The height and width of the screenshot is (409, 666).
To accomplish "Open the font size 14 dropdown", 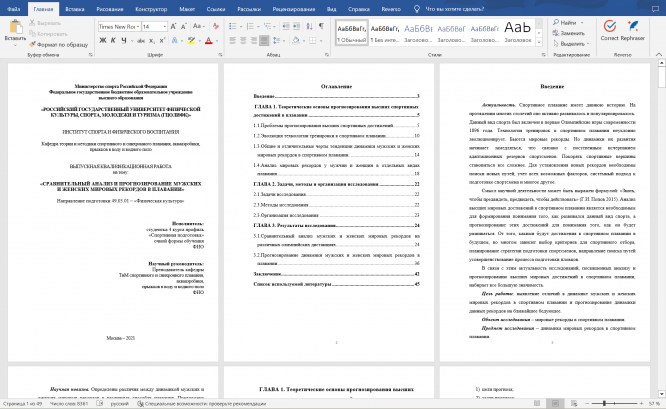I will (x=165, y=27).
